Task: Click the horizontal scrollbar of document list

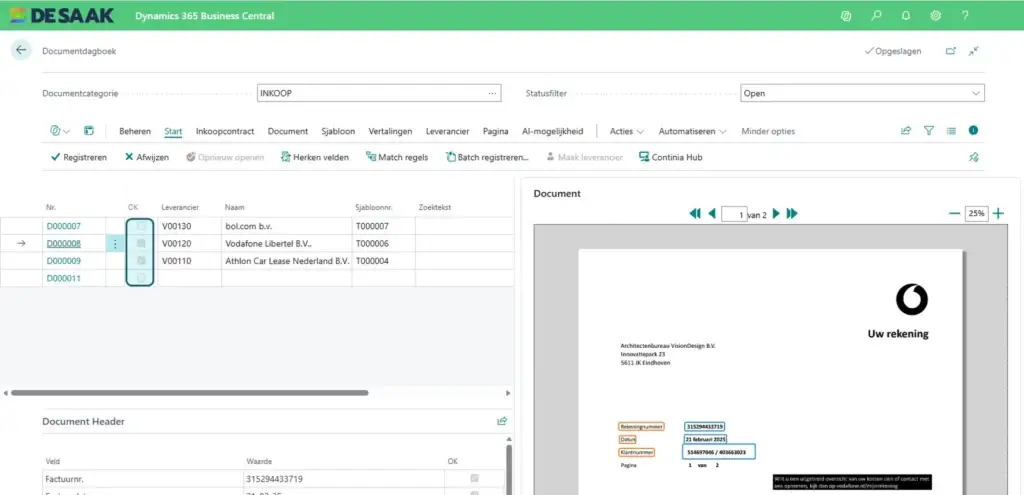Action: pos(189,393)
